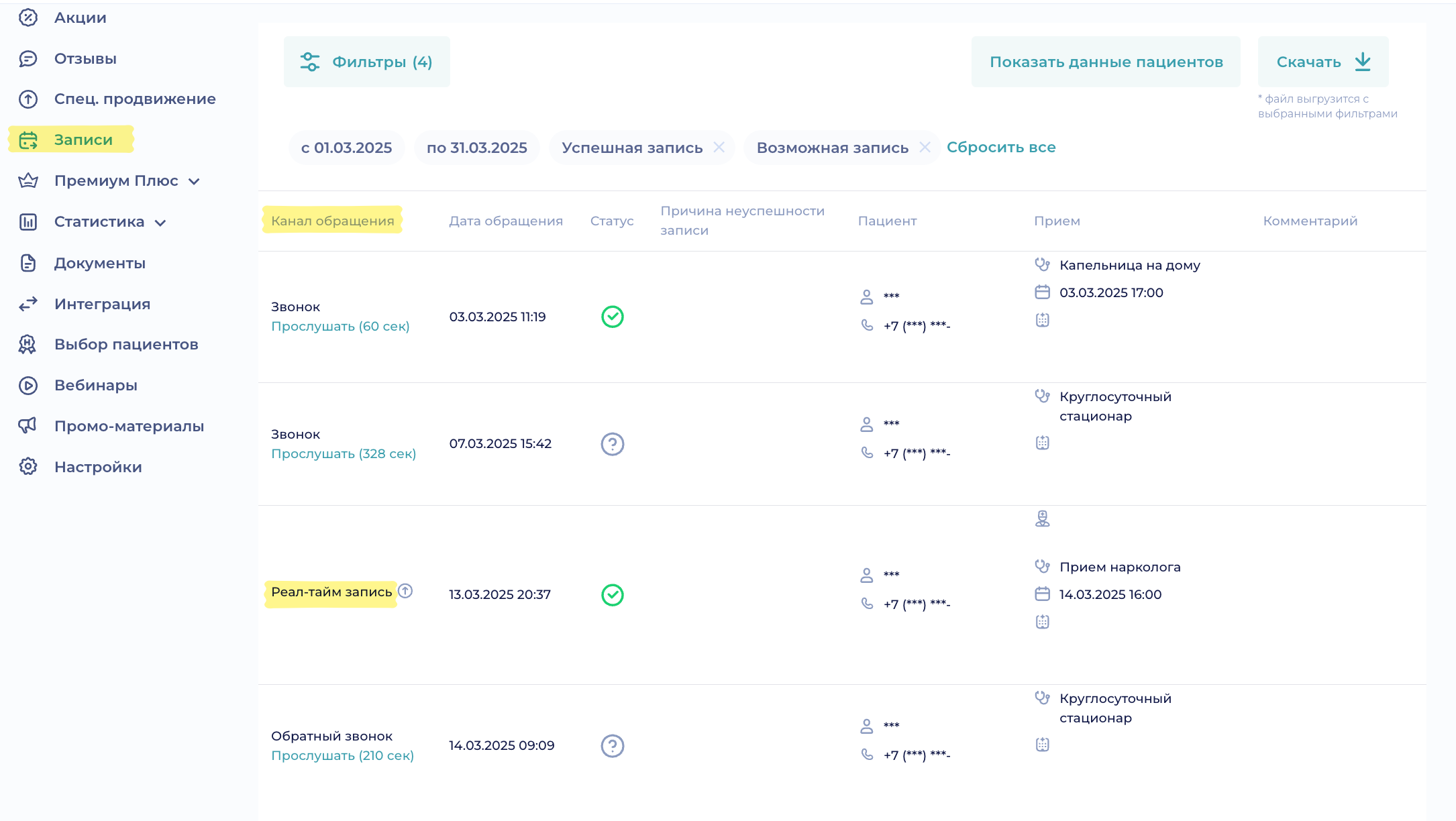This screenshot has height=821, width=1456.
Task: Click the play-circle icon for Вебинары
Action: 28,385
